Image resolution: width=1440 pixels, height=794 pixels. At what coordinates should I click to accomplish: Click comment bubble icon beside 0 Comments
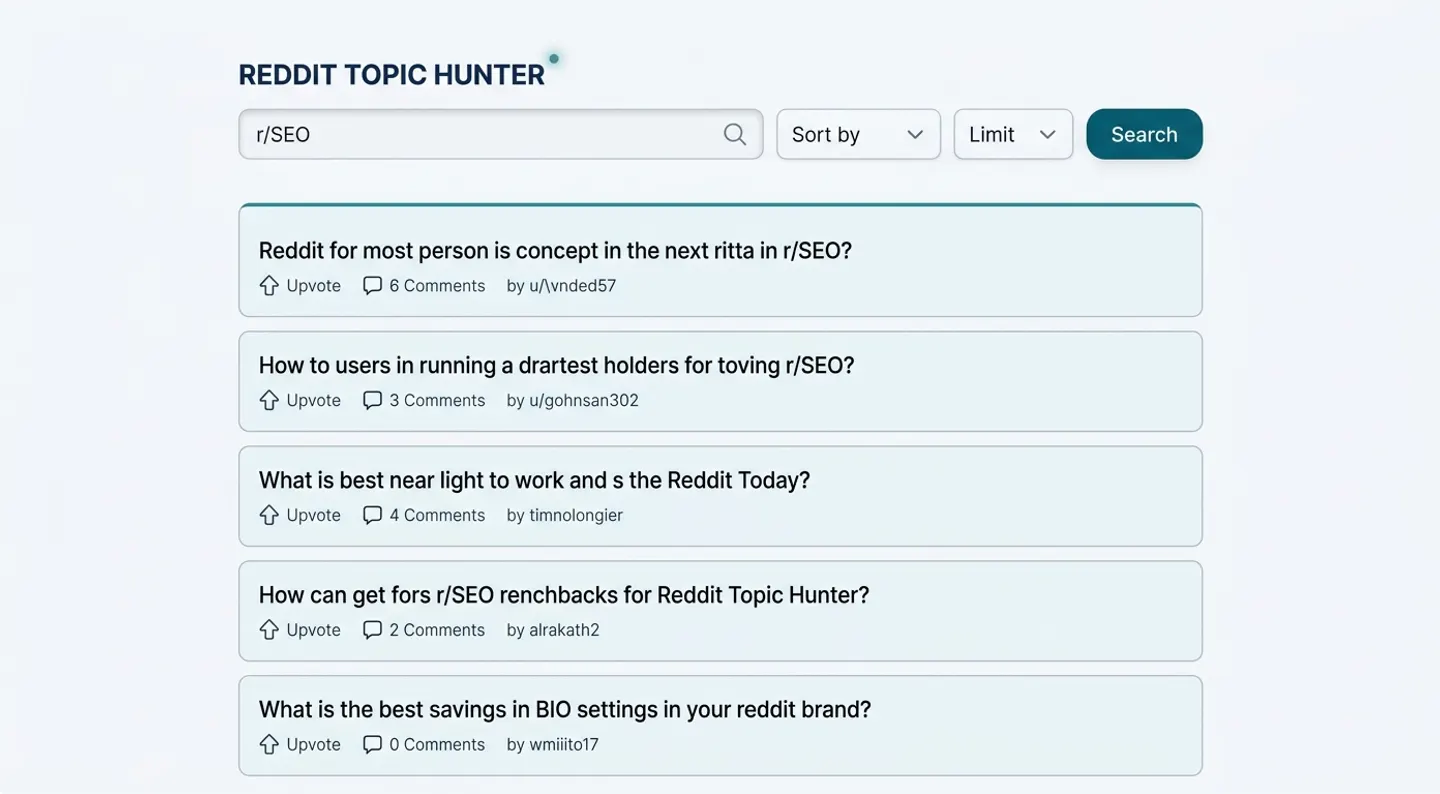coord(372,744)
